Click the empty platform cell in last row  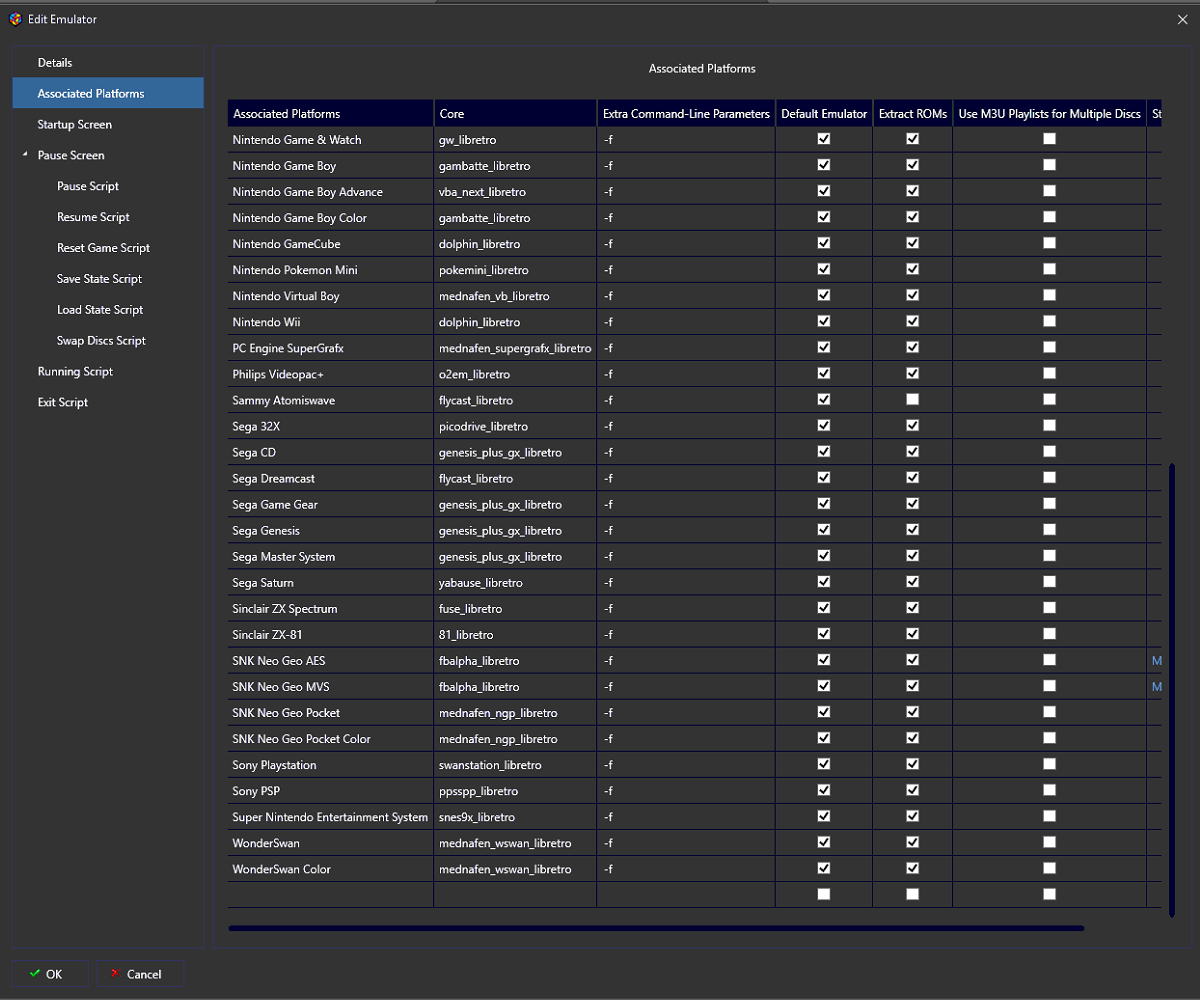(330, 894)
